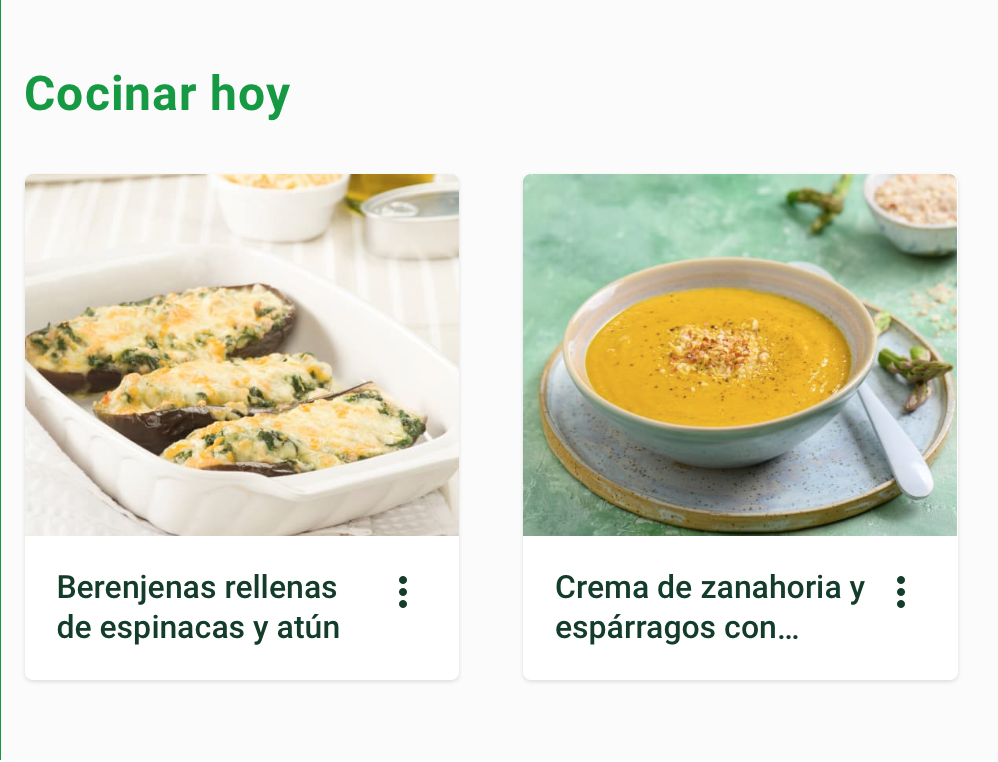Click the word "hoy" in the green heading

click(x=250, y=95)
